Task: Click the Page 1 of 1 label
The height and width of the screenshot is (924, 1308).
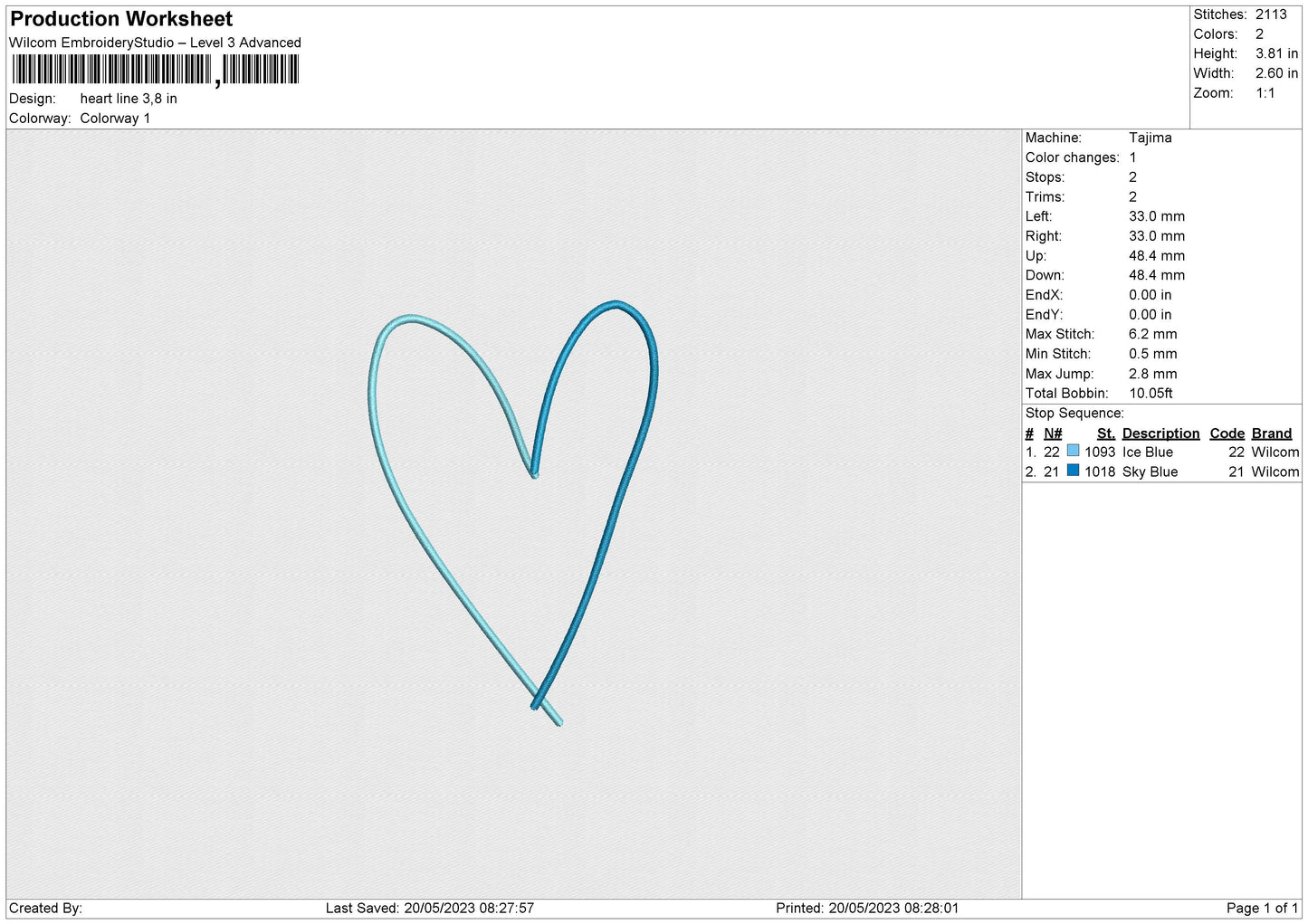Action: click(x=1262, y=908)
